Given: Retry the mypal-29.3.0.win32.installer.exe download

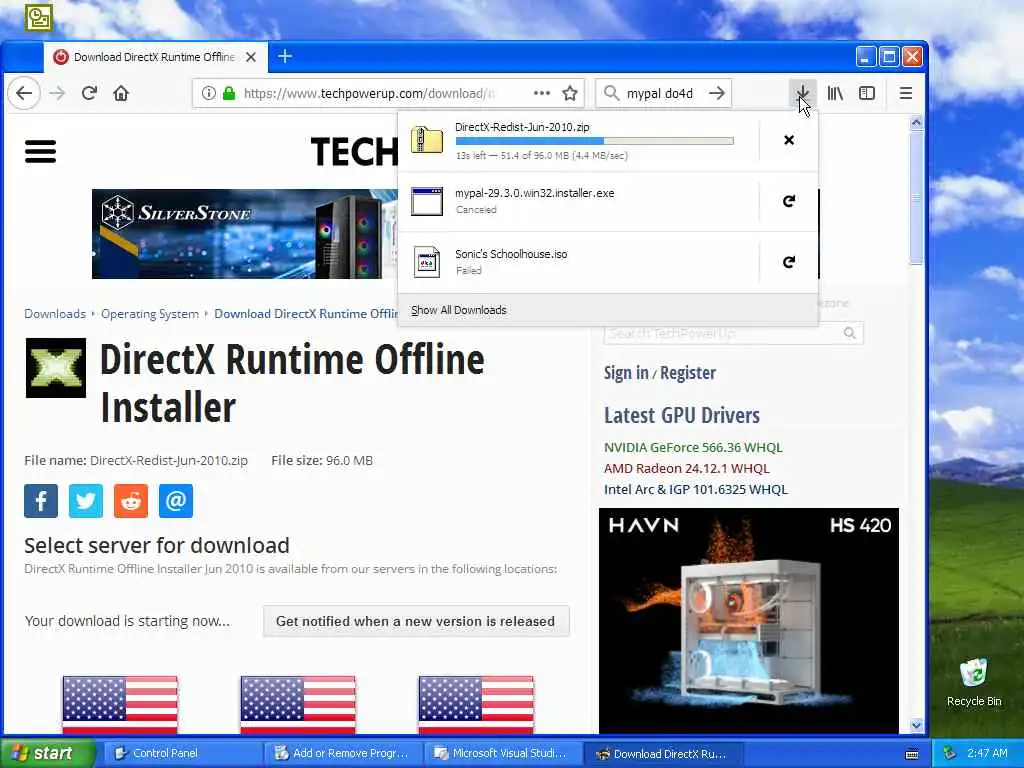Looking at the screenshot, I should click(x=789, y=200).
